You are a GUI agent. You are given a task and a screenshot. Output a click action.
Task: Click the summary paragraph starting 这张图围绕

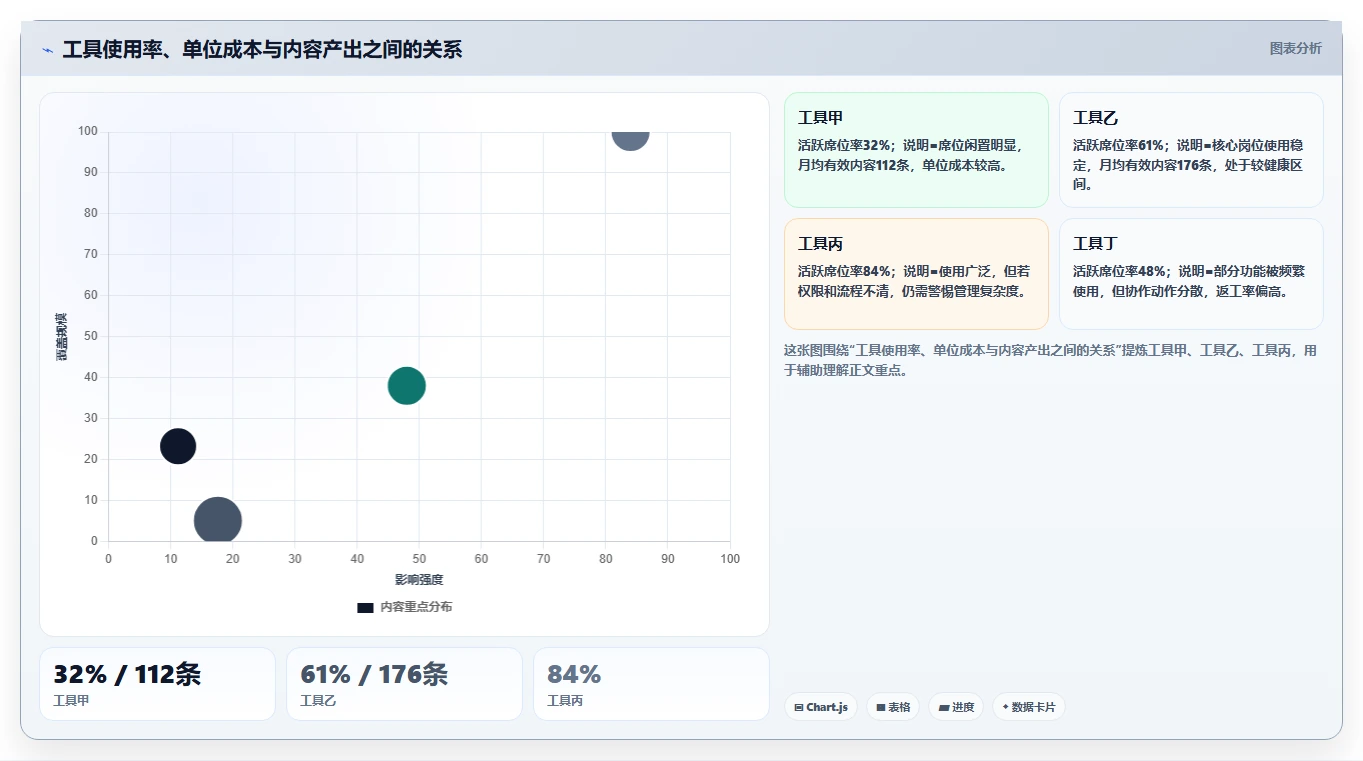click(x=1050, y=360)
